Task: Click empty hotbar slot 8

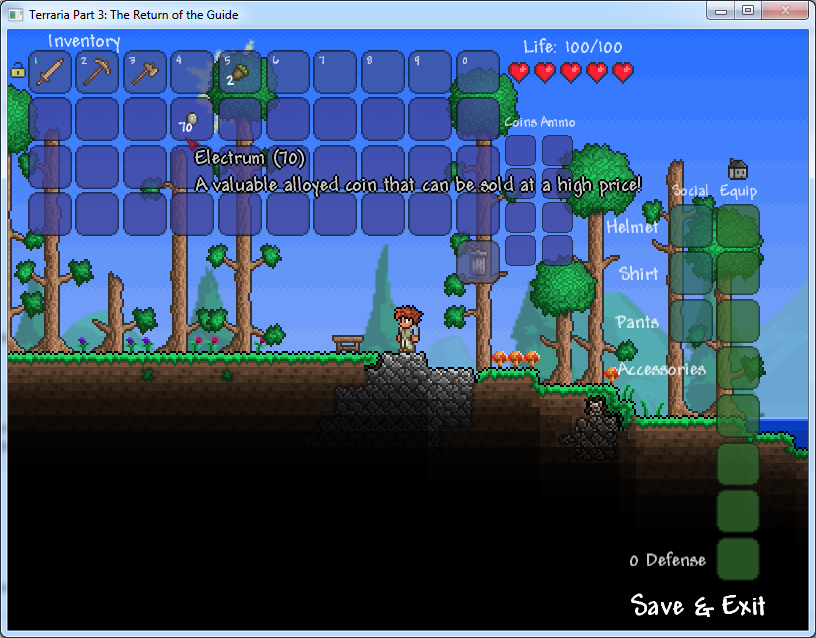Action: coord(383,72)
